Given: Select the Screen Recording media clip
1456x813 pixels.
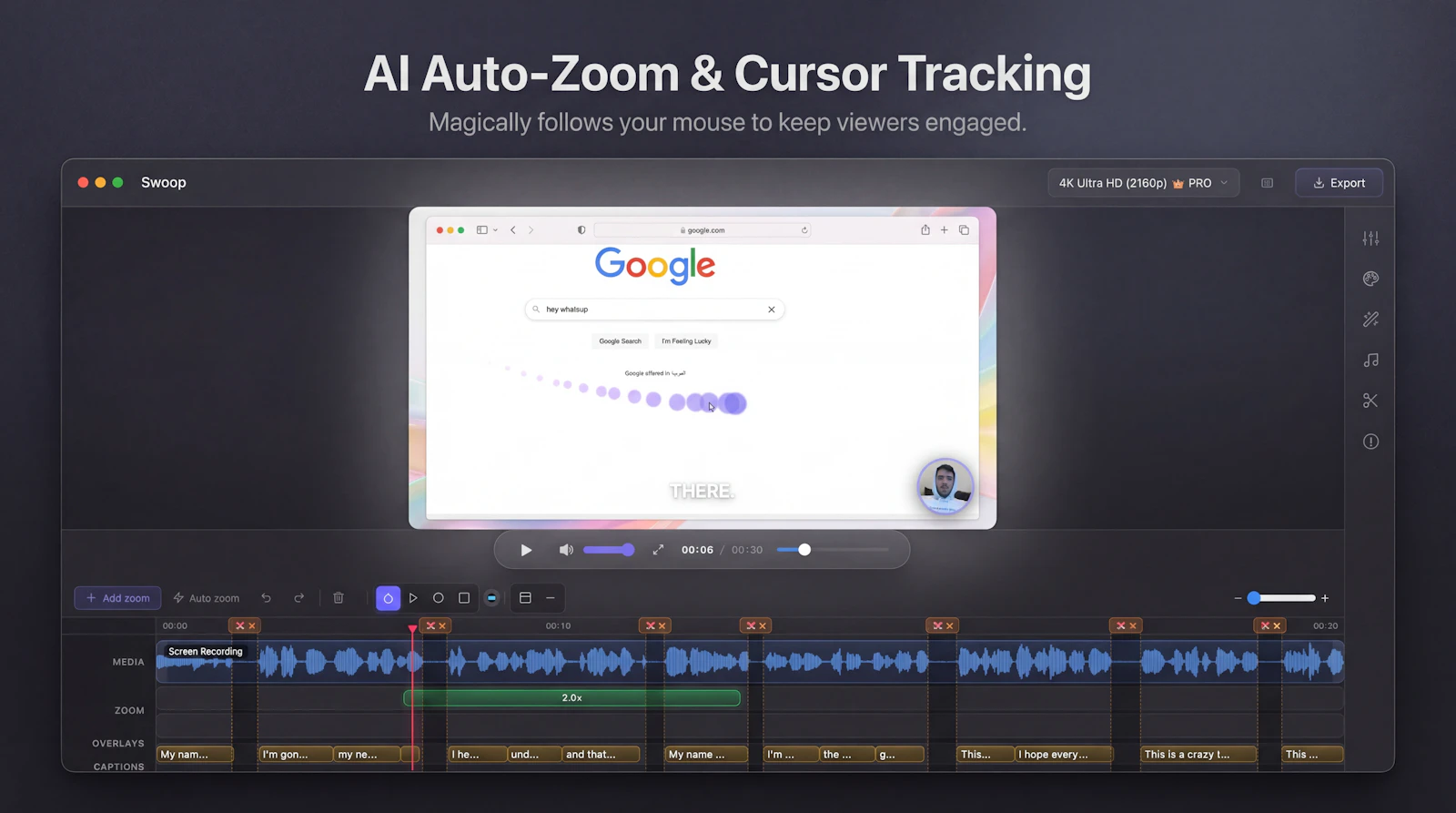Looking at the screenshot, I should (750, 662).
